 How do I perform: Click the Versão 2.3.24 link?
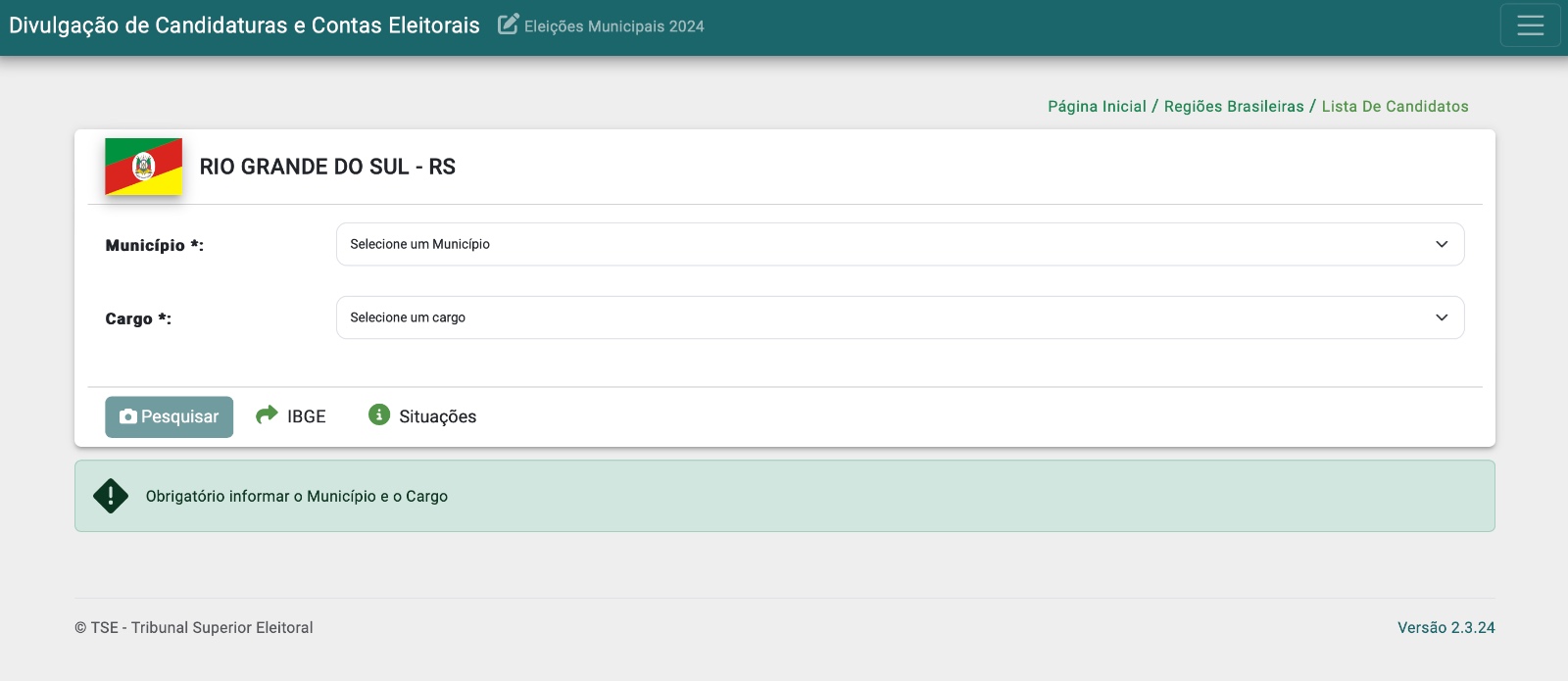coord(1445,628)
